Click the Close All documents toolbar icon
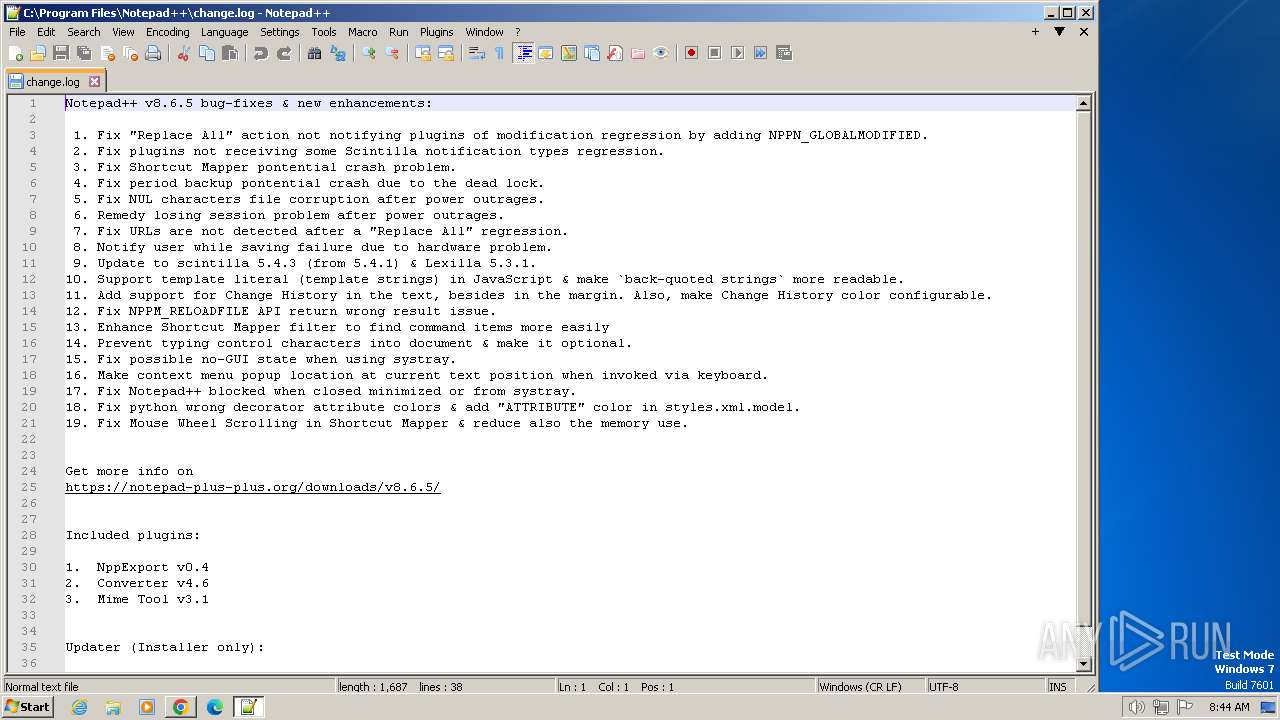This screenshot has height=720, width=1280. pyautogui.click(x=130, y=53)
